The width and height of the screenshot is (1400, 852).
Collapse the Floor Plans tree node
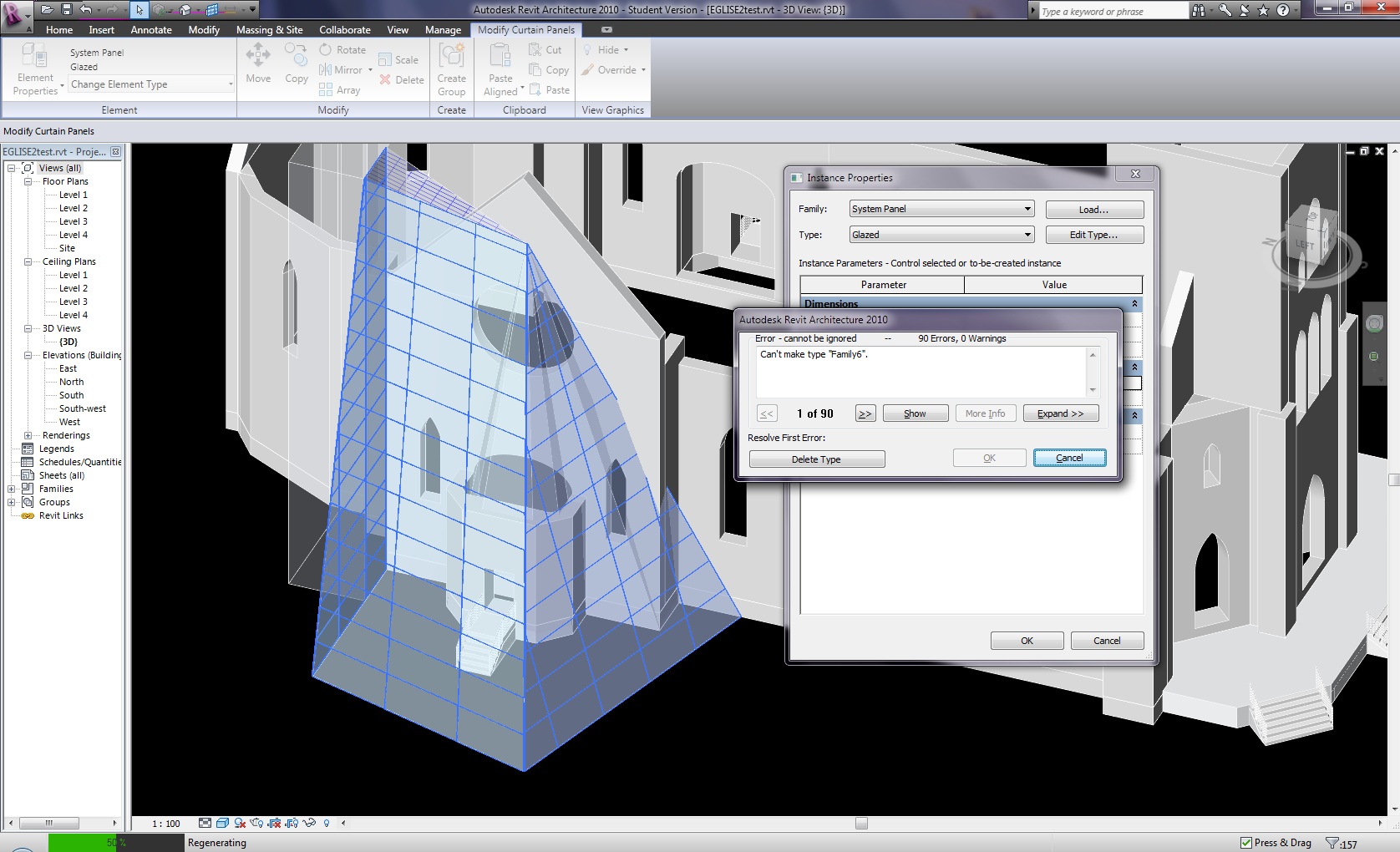(28, 181)
